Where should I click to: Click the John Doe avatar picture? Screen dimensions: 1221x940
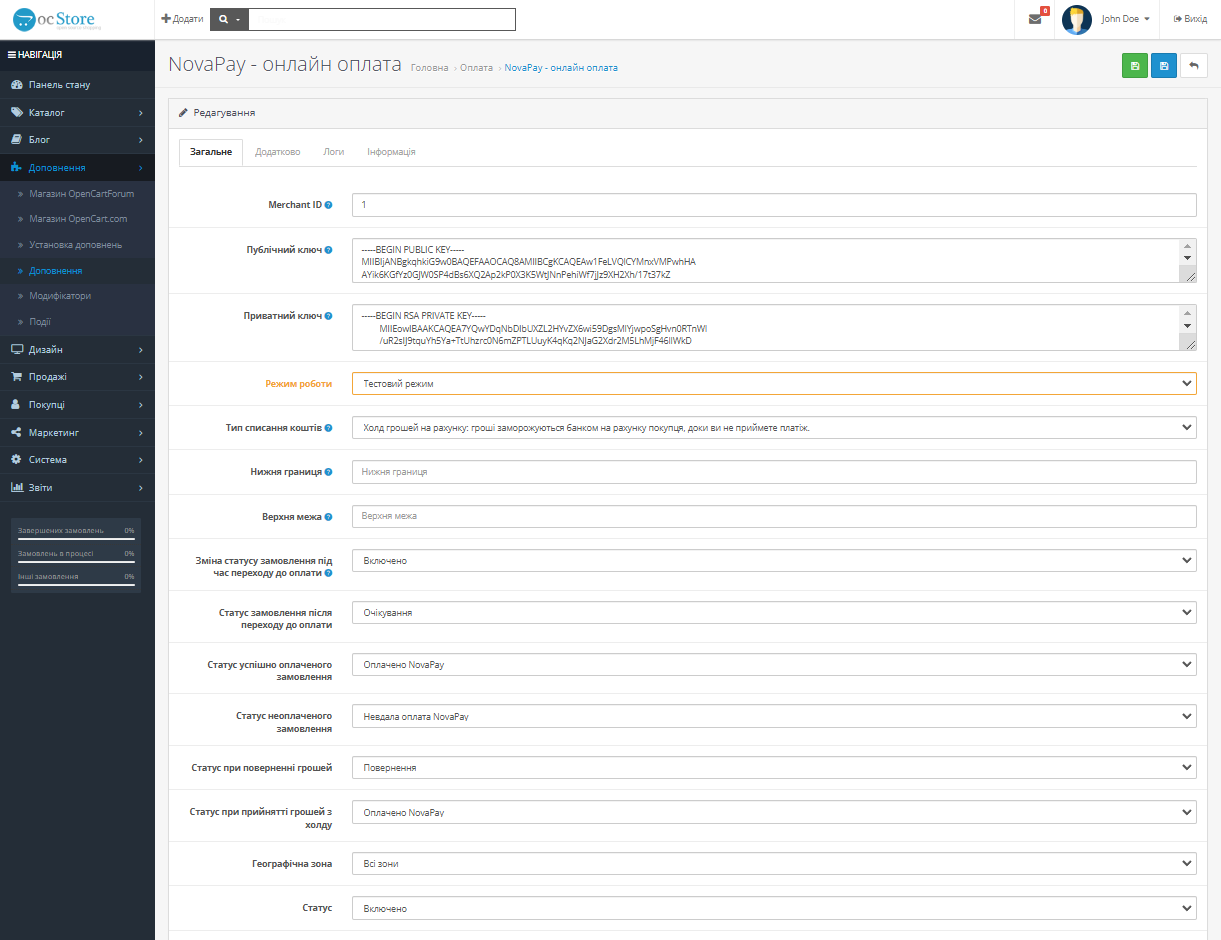pos(1077,19)
